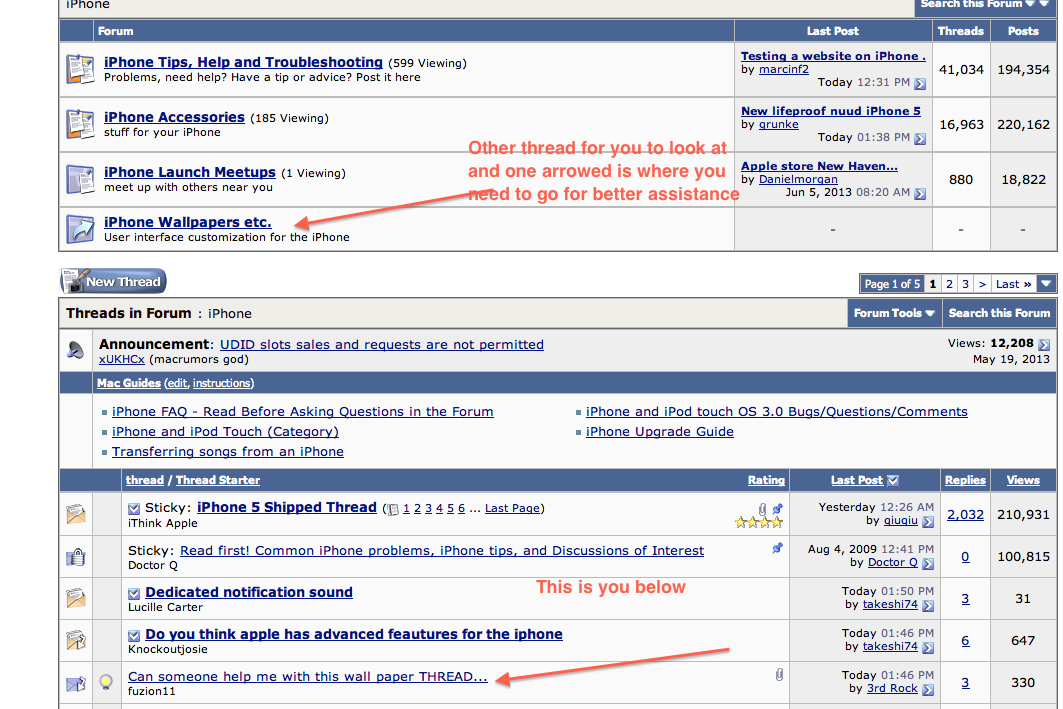Click status icon of apple advanced feautures thread

point(76,640)
